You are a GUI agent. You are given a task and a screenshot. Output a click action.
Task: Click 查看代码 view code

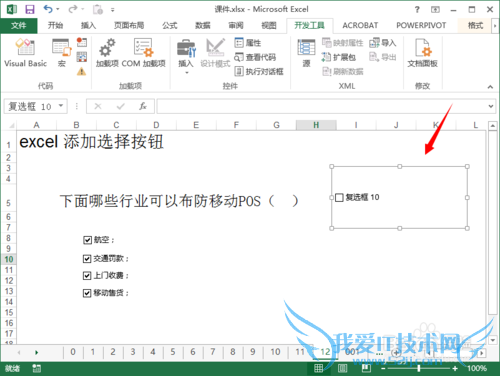[255, 57]
